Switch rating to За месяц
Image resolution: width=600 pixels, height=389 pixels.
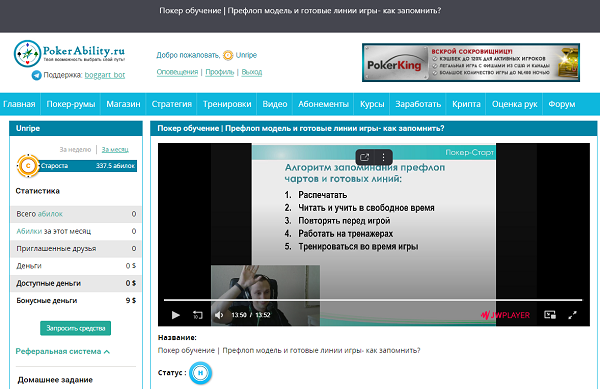click(x=115, y=150)
